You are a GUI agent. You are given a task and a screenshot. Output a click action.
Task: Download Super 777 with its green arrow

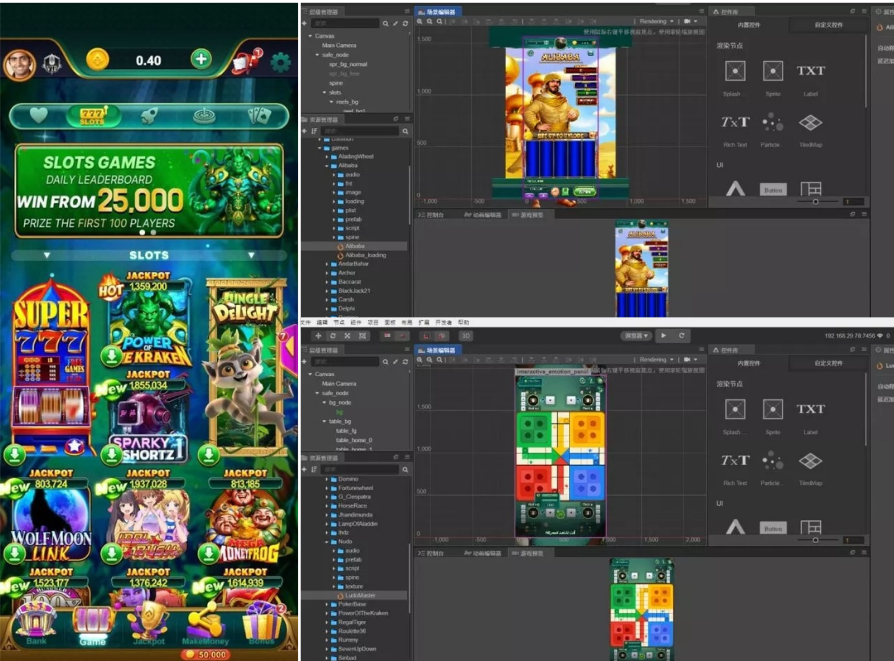pos(14,455)
